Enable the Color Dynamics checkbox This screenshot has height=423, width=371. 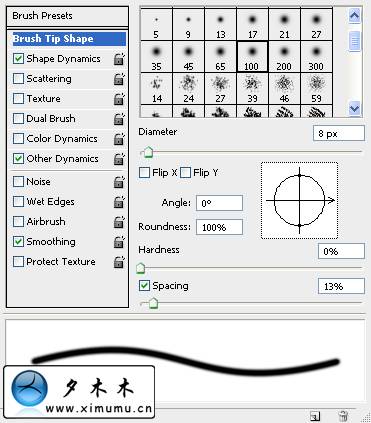tap(18, 139)
